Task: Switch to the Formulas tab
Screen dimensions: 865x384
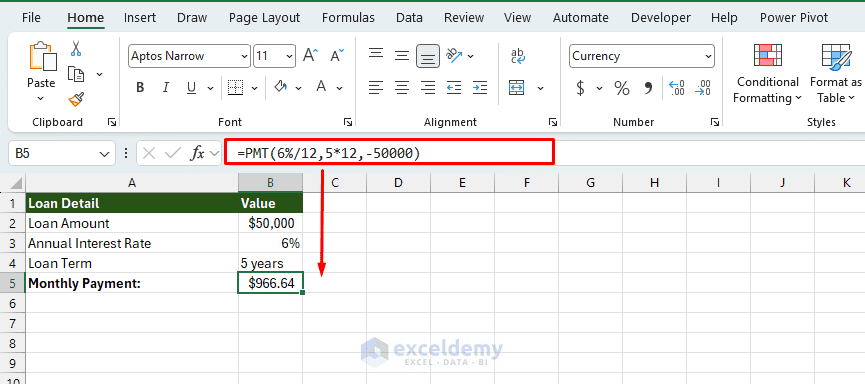Action: [348, 18]
